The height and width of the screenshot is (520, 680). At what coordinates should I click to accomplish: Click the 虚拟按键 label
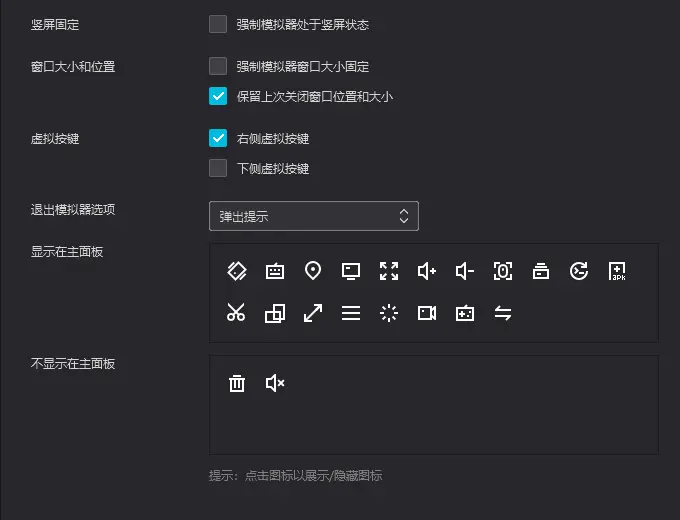point(55,139)
